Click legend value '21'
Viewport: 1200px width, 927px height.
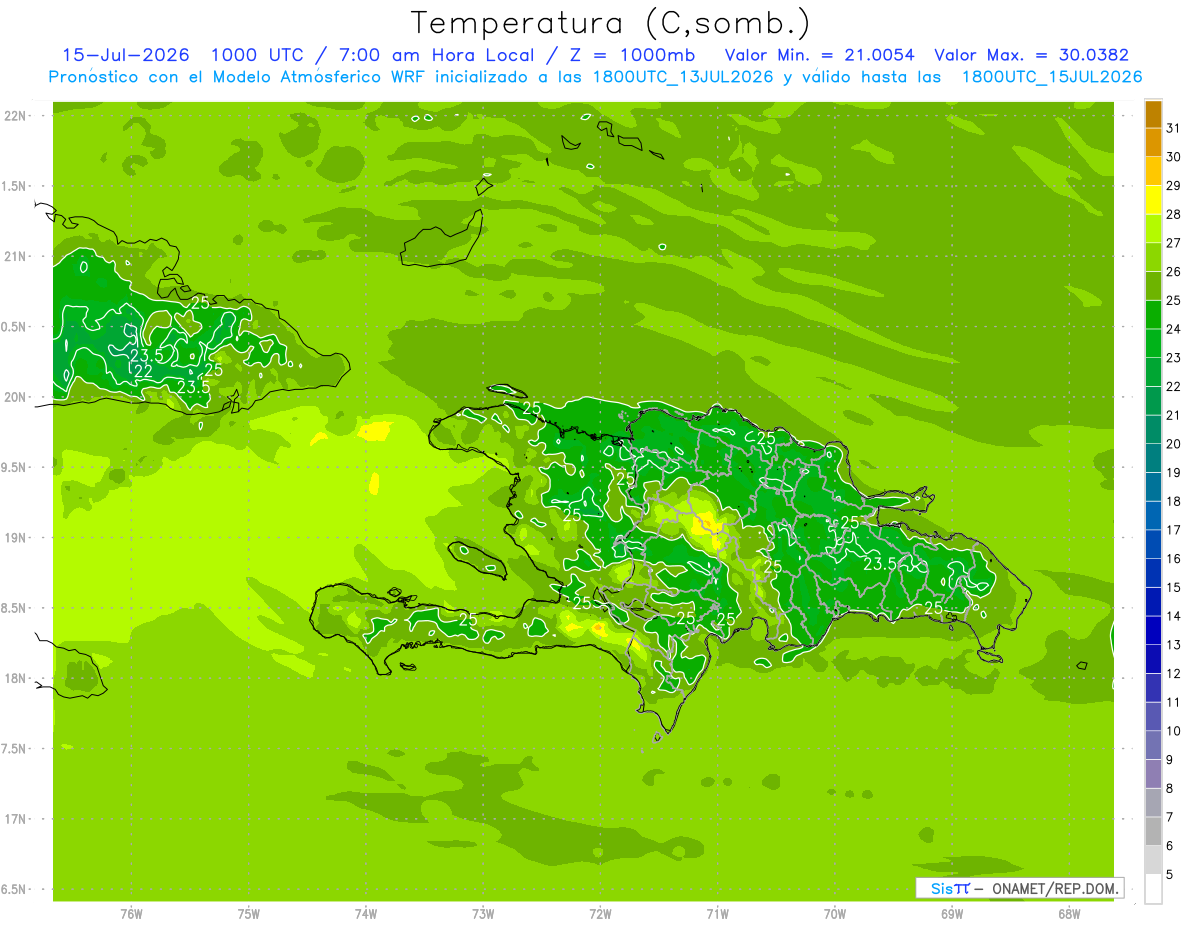(1174, 415)
